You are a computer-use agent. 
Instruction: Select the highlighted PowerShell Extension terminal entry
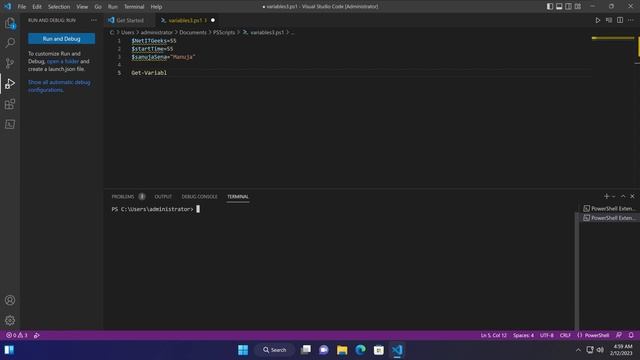(x=609, y=218)
